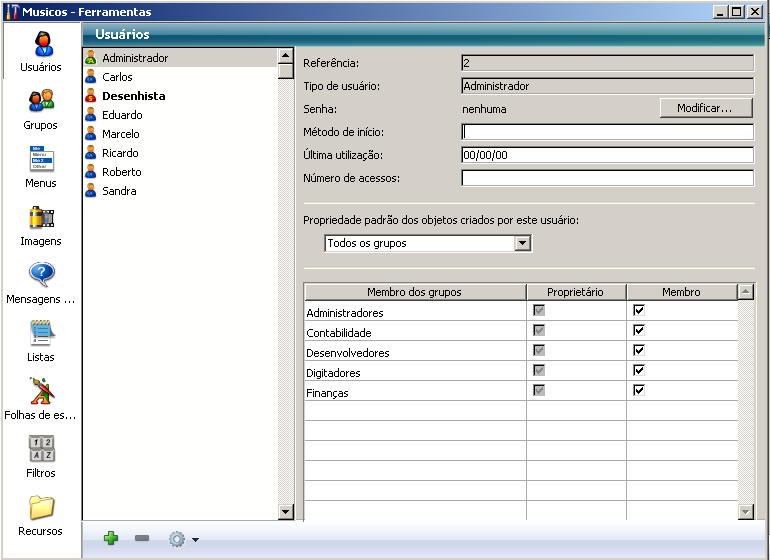This screenshot has width=770, height=560.
Task: Open the Filtros section icon
Action: click(41, 450)
